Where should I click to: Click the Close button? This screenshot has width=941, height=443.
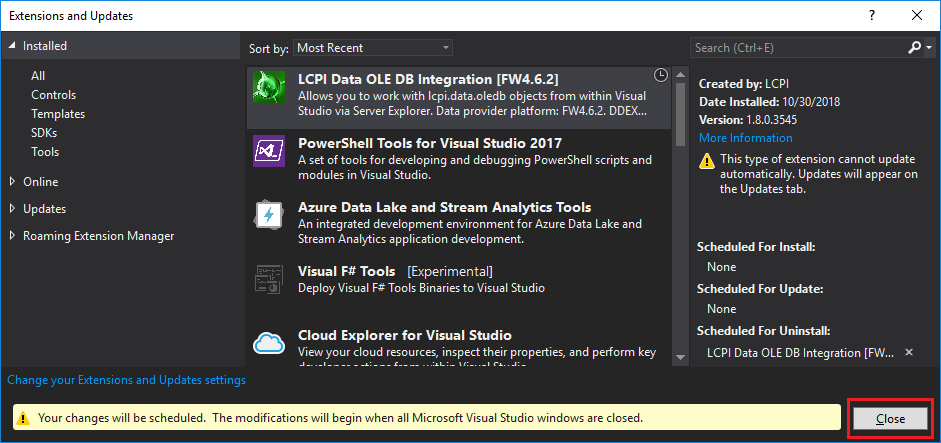(891, 418)
